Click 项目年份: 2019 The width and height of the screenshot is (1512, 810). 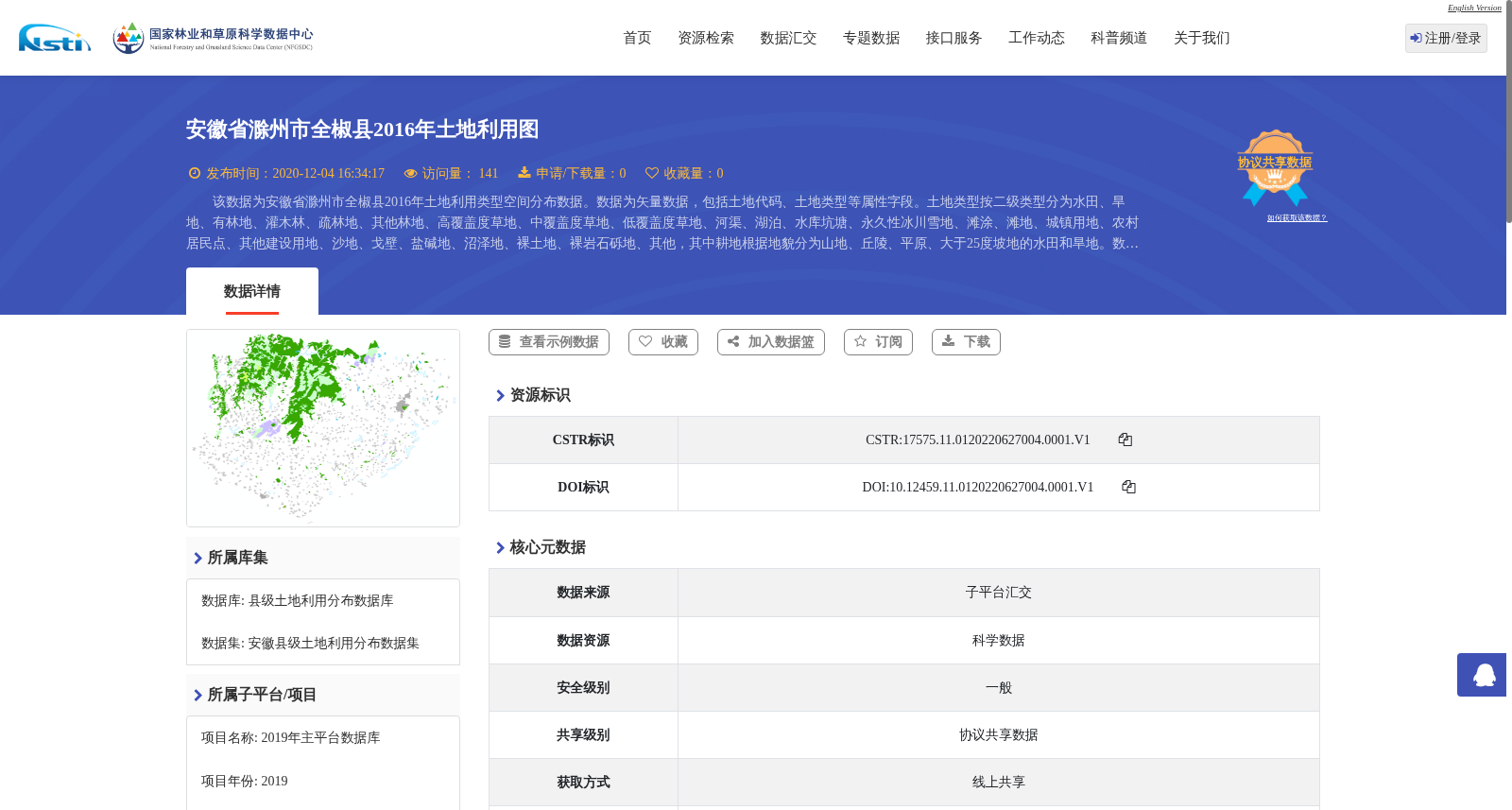coord(245,782)
